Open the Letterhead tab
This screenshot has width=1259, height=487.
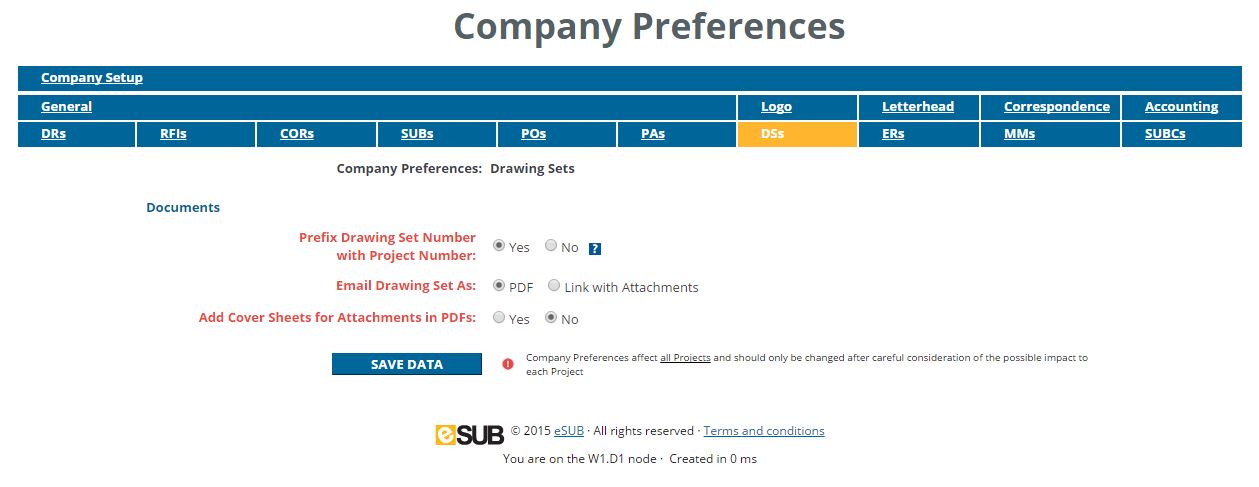point(918,107)
